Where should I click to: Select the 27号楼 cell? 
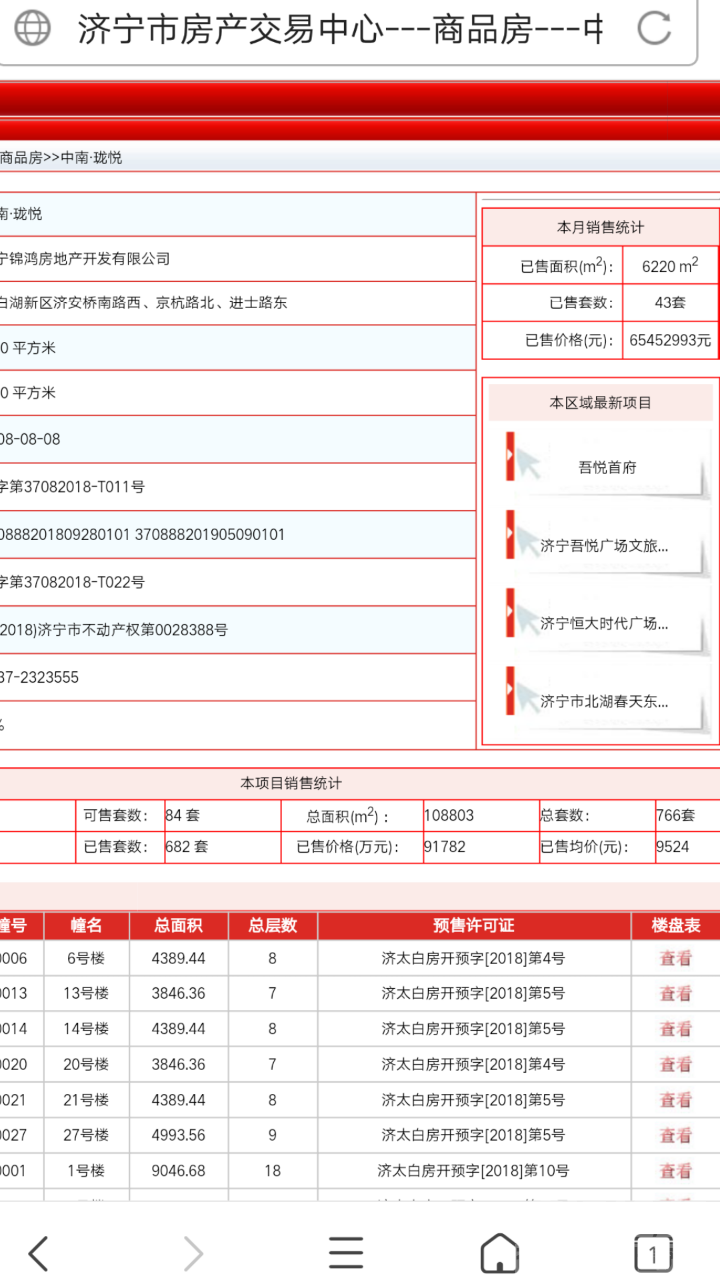tap(86, 1135)
